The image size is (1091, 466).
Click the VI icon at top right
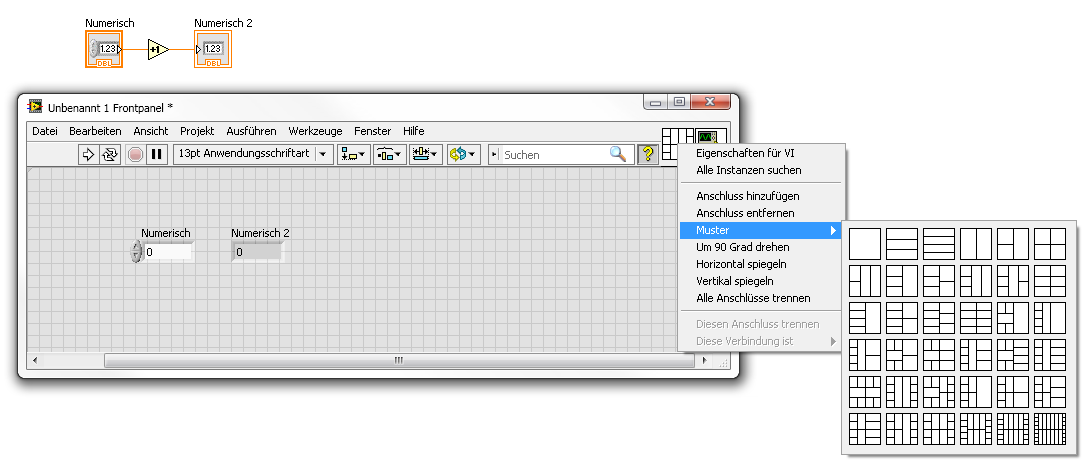[x=711, y=136]
